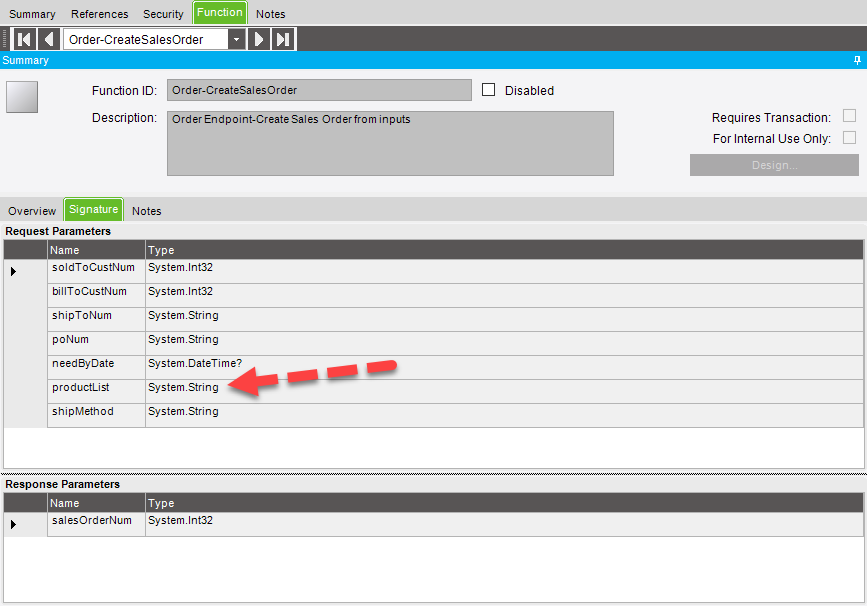Toggle the Disabled checkbox
This screenshot has width=867, height=606.
point(488,90)
